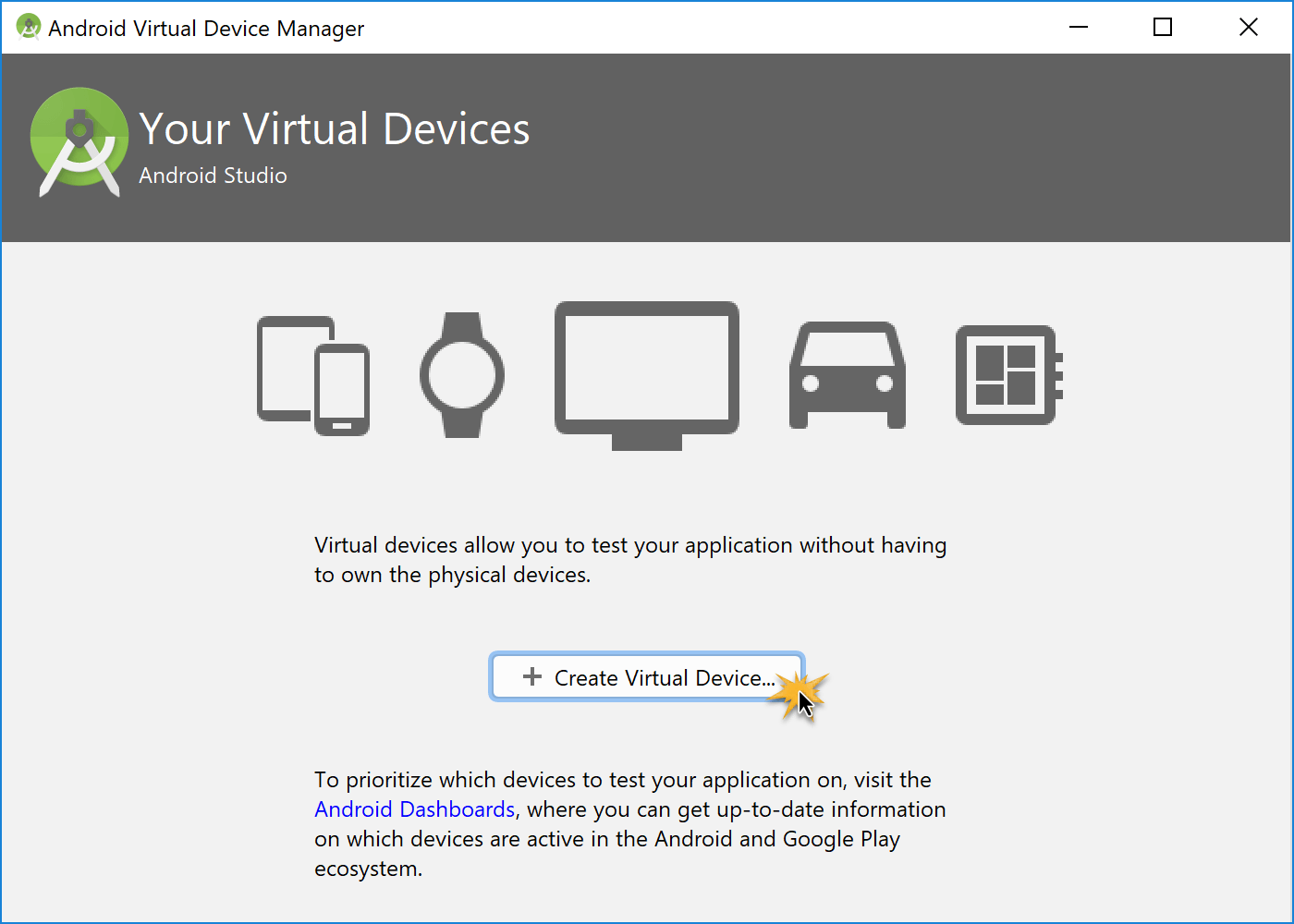Click the 'To prioritize which devices' paragraph text
This screenshot has width=1294, height=924.
(630, 824)
